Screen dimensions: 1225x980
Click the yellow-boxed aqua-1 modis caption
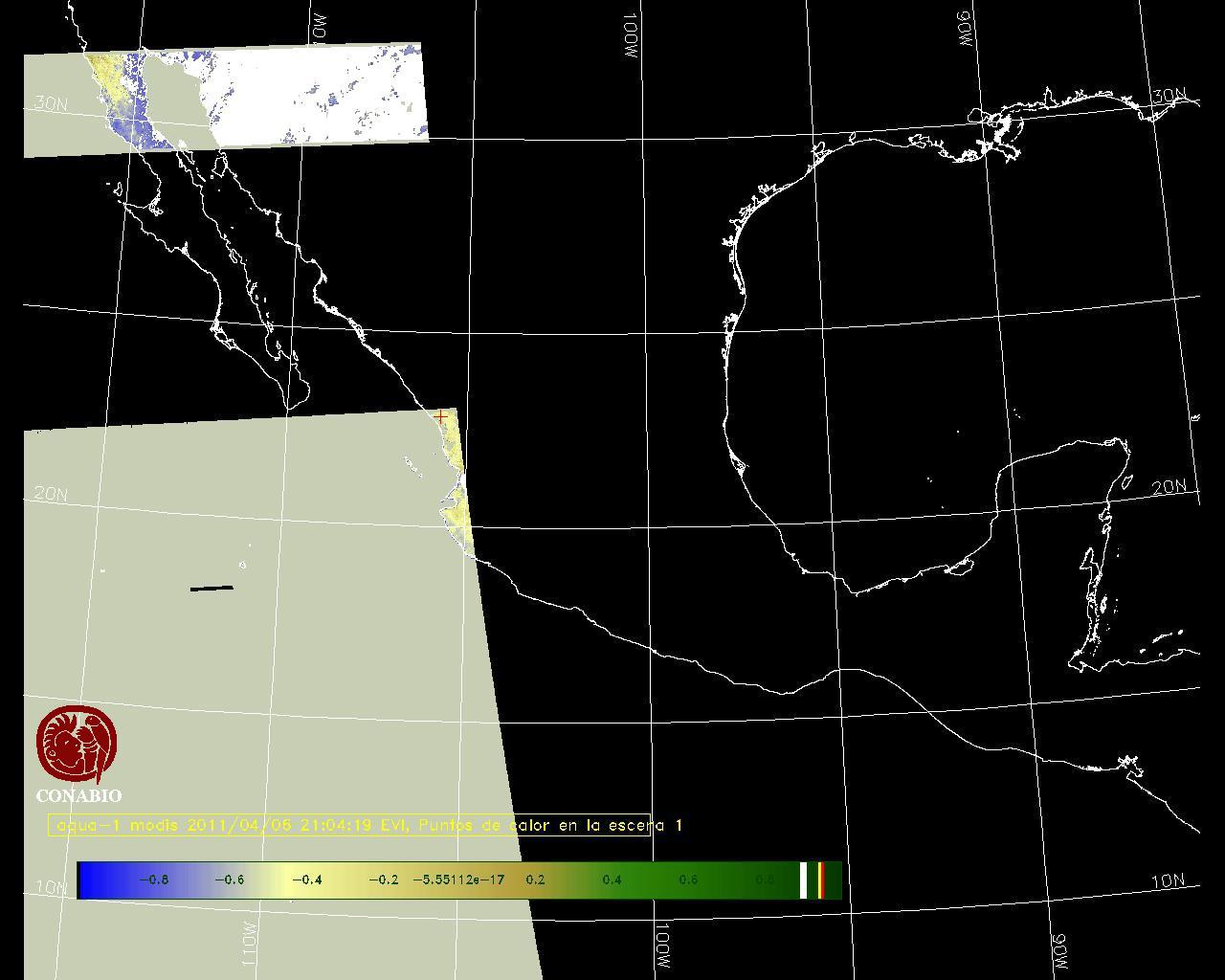(x=349, y=825)
